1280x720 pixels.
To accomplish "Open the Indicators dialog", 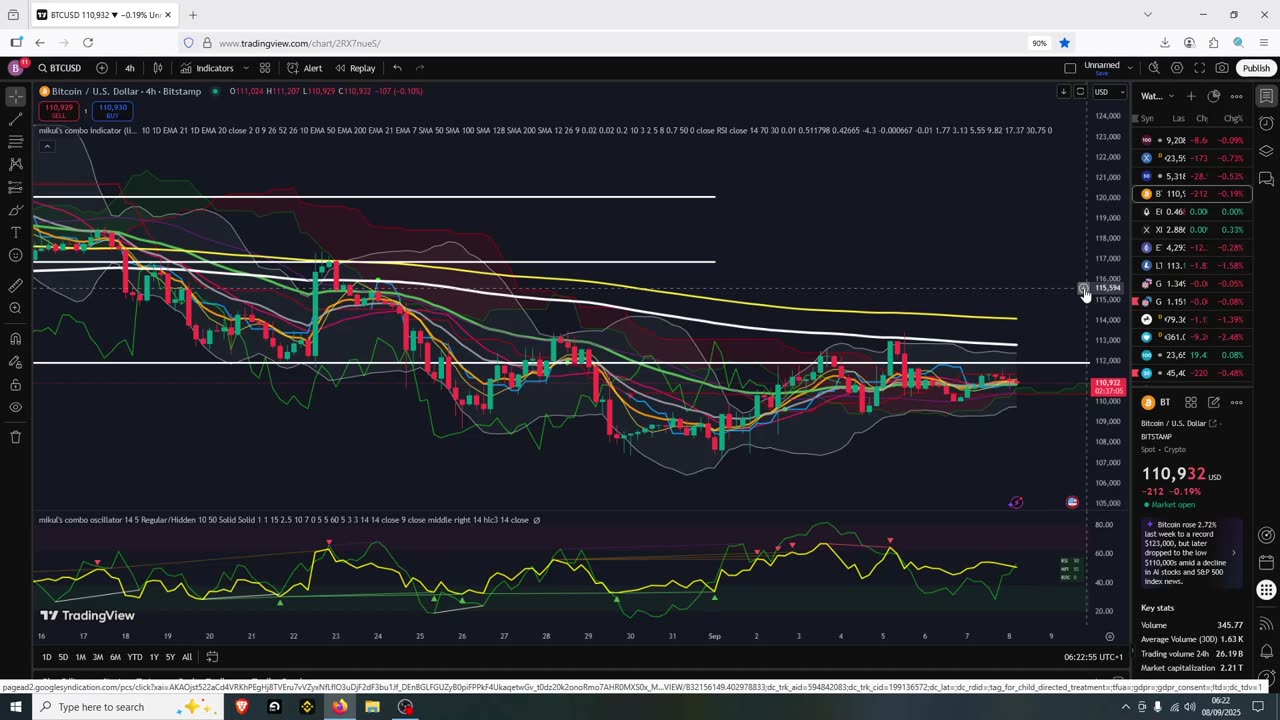I will 207,68.
